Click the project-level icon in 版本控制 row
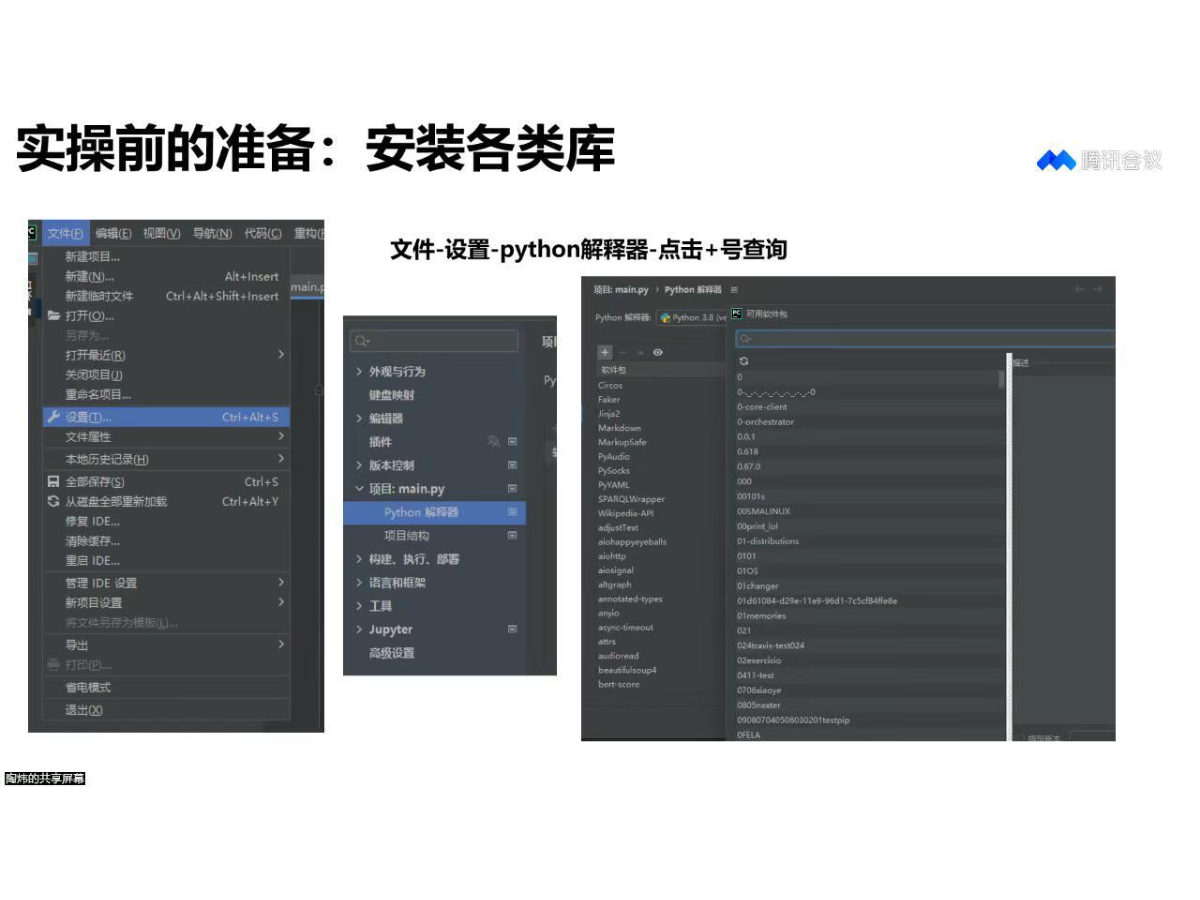 [x=512, y=465]
